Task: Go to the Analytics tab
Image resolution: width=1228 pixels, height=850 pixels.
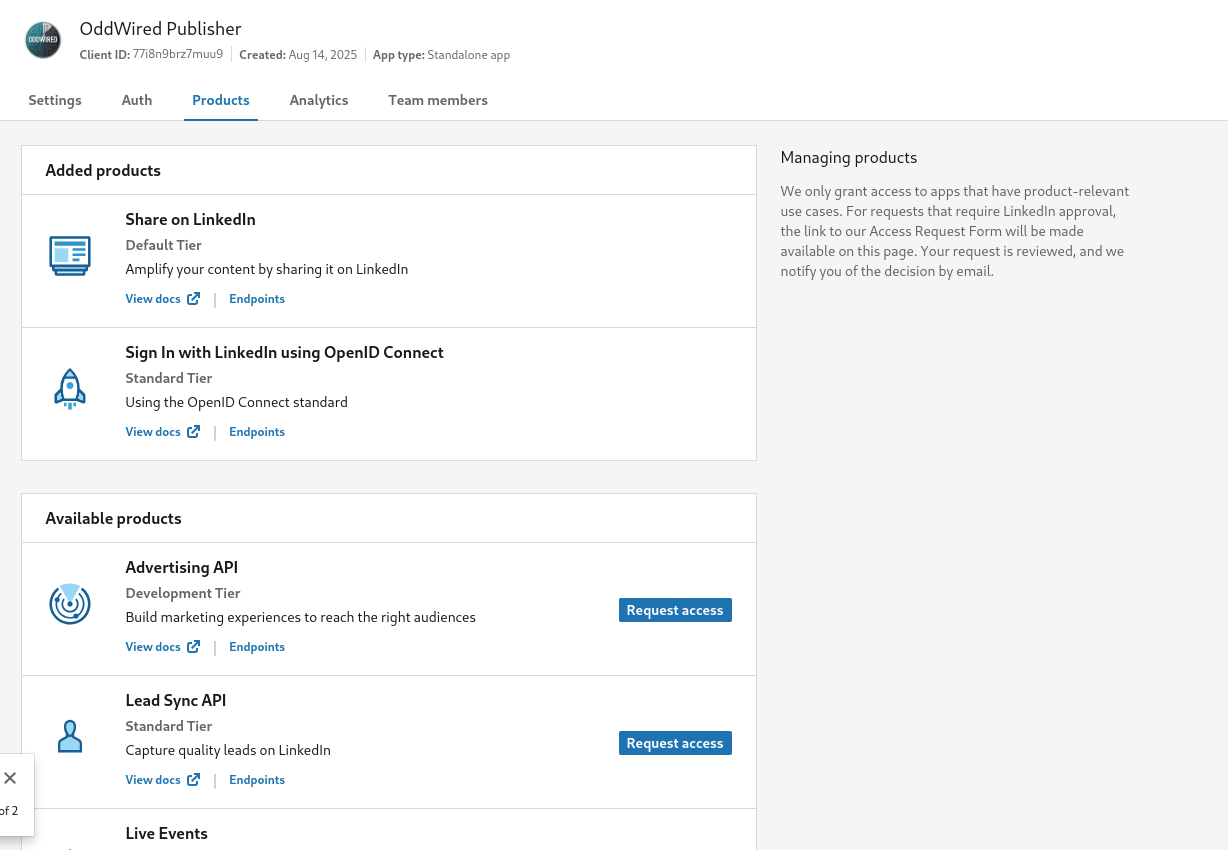Action: (319, 100)
